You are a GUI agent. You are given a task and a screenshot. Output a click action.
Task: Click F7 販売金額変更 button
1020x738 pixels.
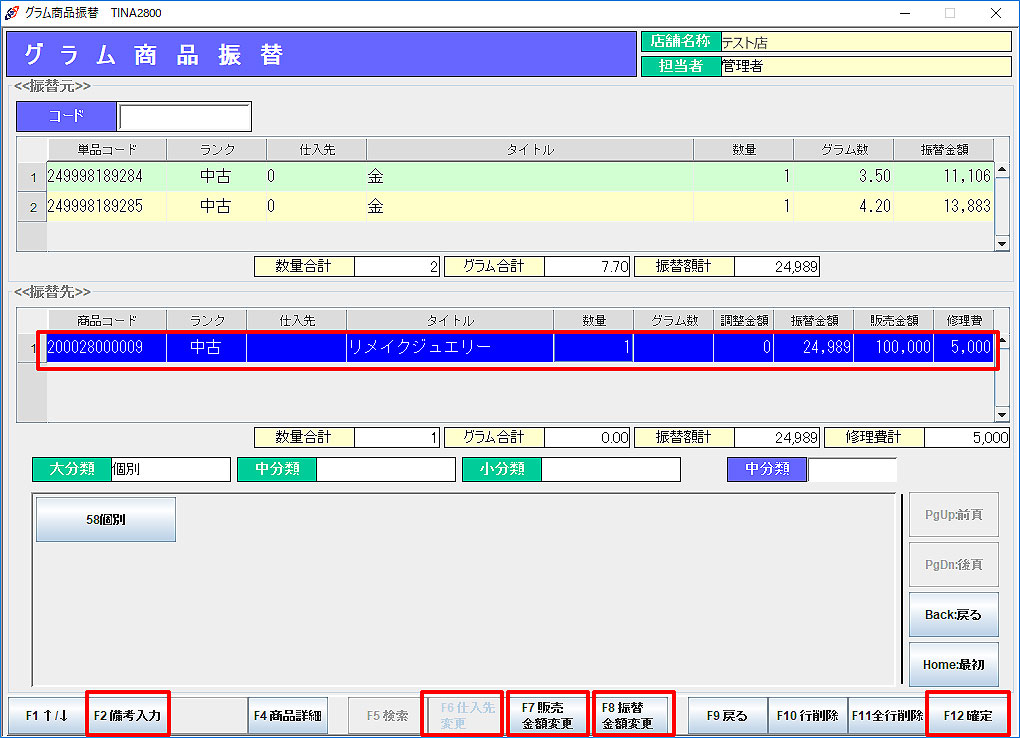coord(547,716)
